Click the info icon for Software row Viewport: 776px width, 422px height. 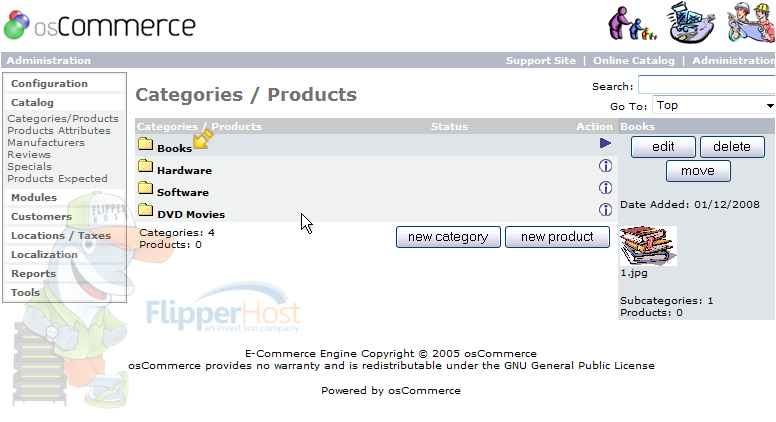605,188
